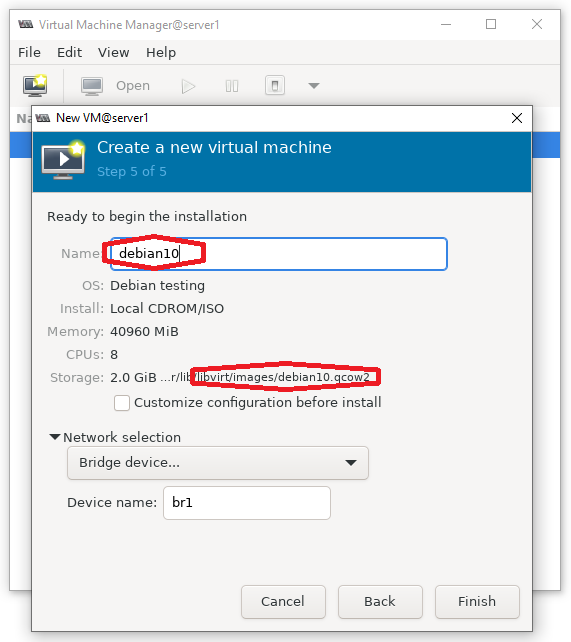Open the shutdown options arrow in the toolbar

coord(314,86)
